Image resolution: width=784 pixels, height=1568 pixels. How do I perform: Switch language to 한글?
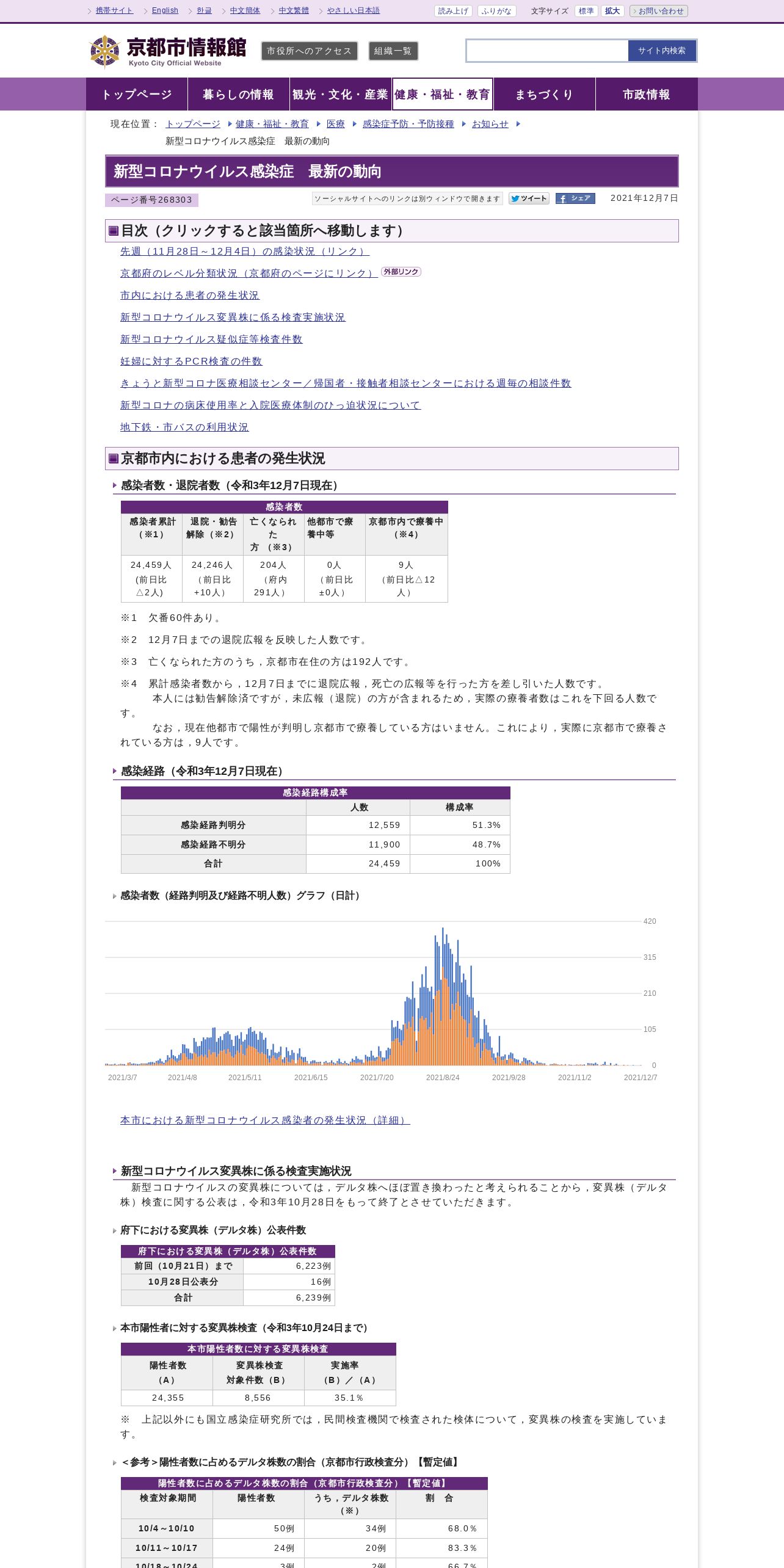(x=204, y=10)
